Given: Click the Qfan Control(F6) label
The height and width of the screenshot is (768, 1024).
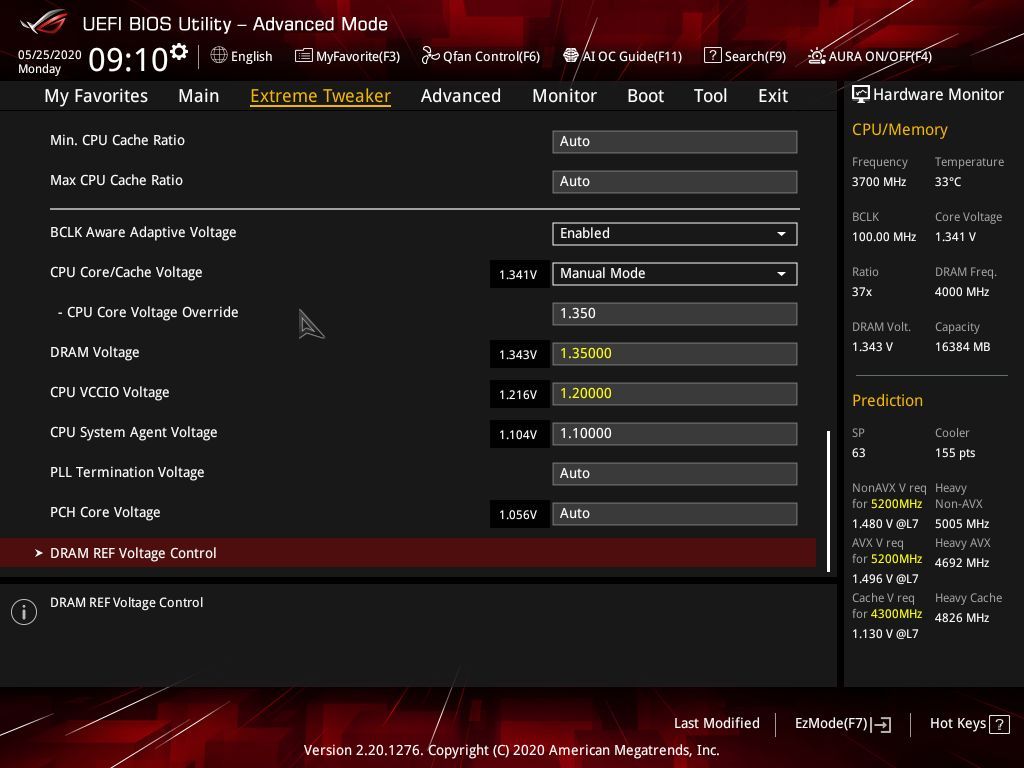Looking at the screenshot, I should click(x=491, y=56).
